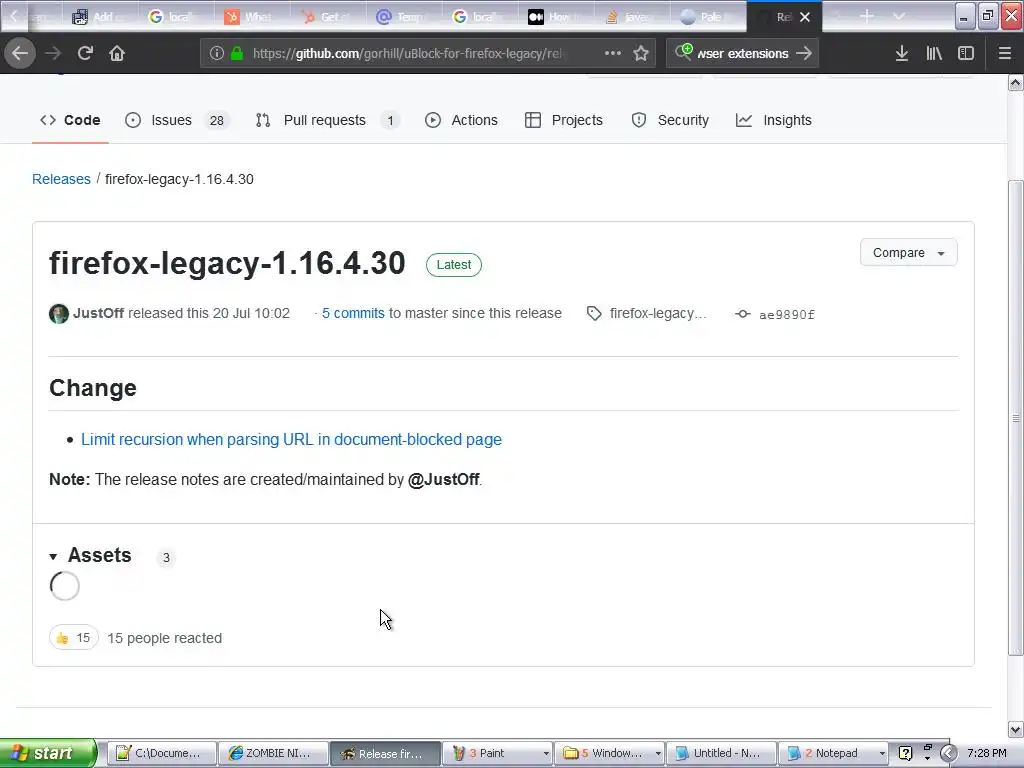Expand hidden system tray icons
This screenshot has width=1024, height=768.
click(x=948, y=753)
